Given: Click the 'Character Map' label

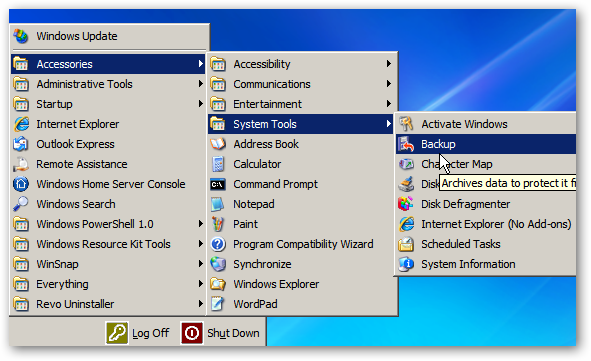Looking at the screenshot, I should (457, 164).
